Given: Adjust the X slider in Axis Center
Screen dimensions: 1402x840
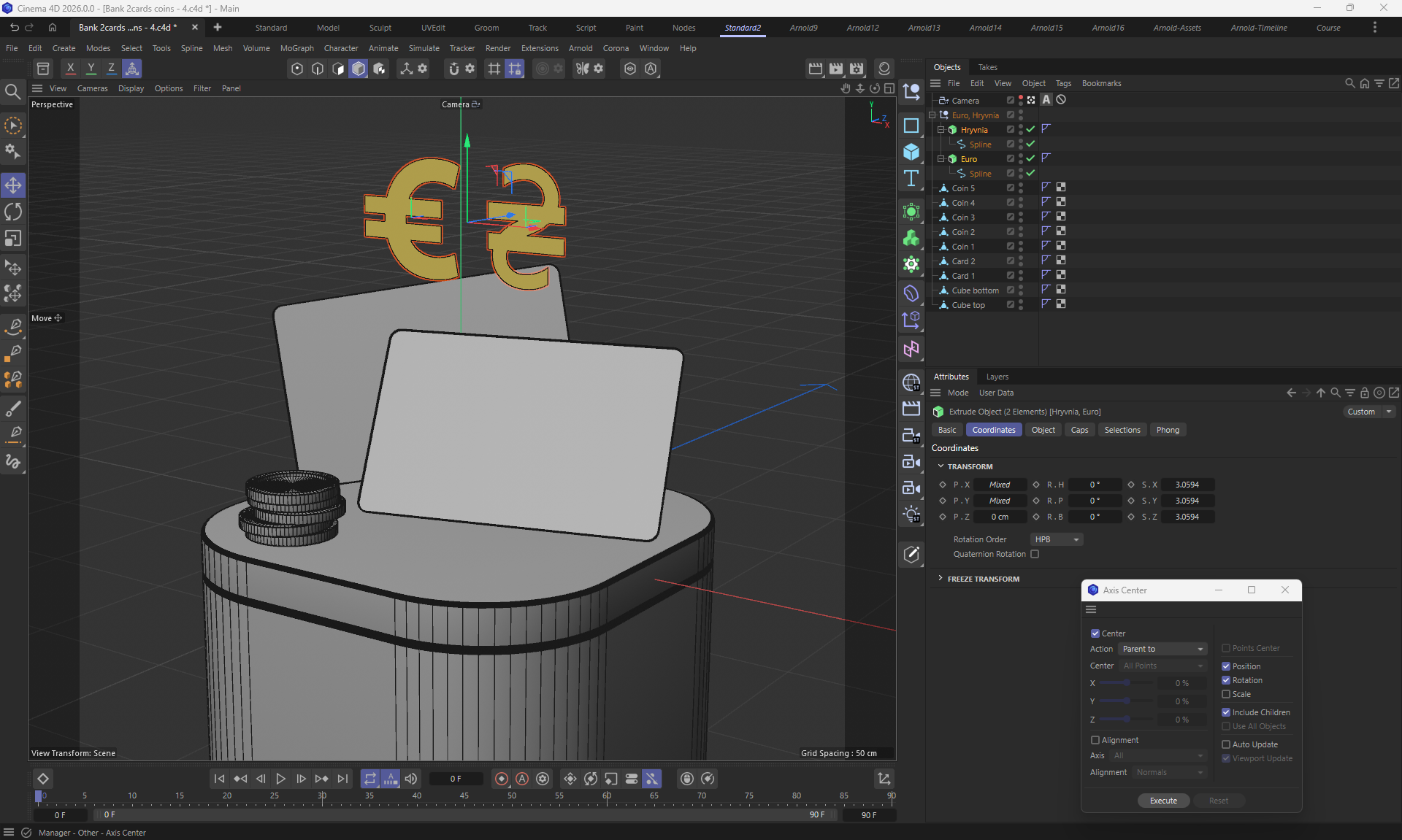Looking at the screenshot, I should [x=1126, y=683].
